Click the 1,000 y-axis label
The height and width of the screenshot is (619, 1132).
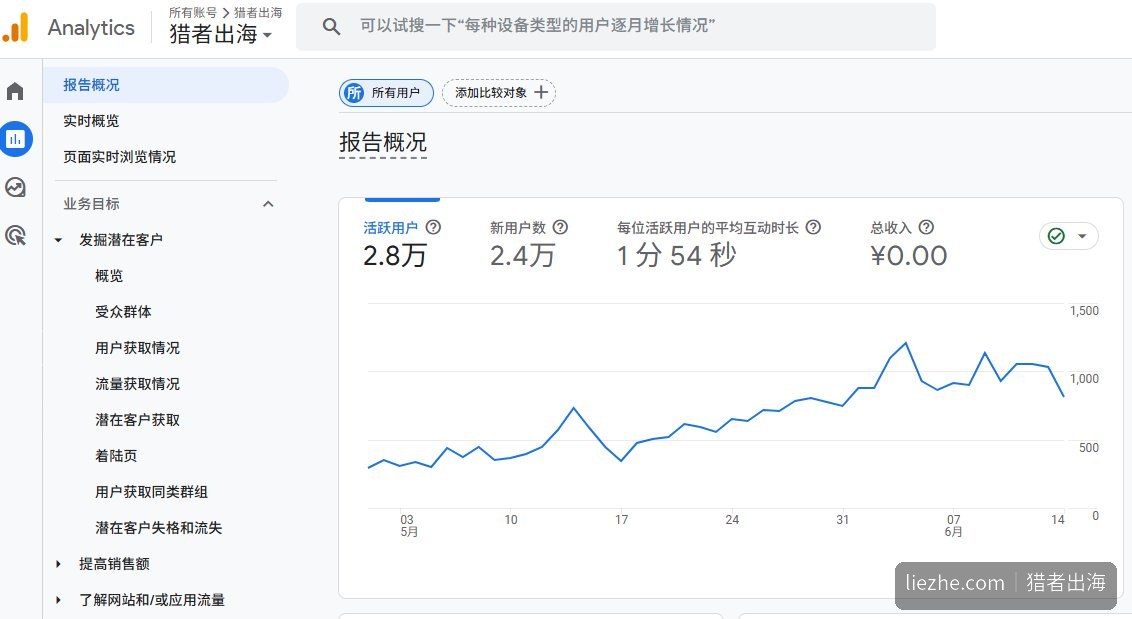(1084, 378)
